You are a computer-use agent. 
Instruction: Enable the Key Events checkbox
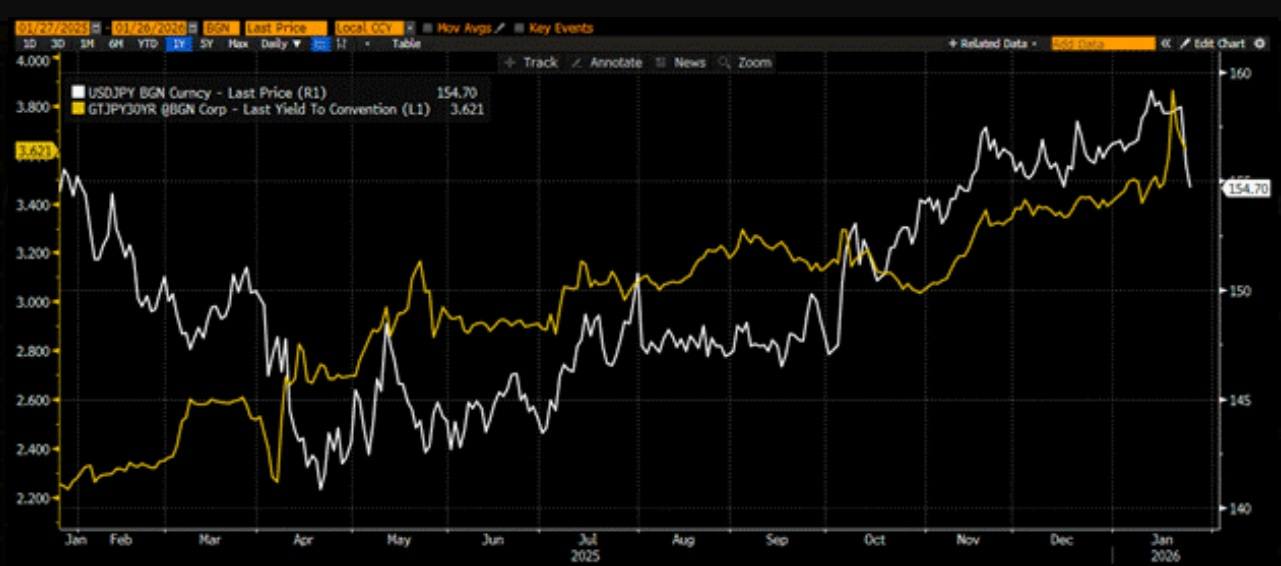(519, 28)
